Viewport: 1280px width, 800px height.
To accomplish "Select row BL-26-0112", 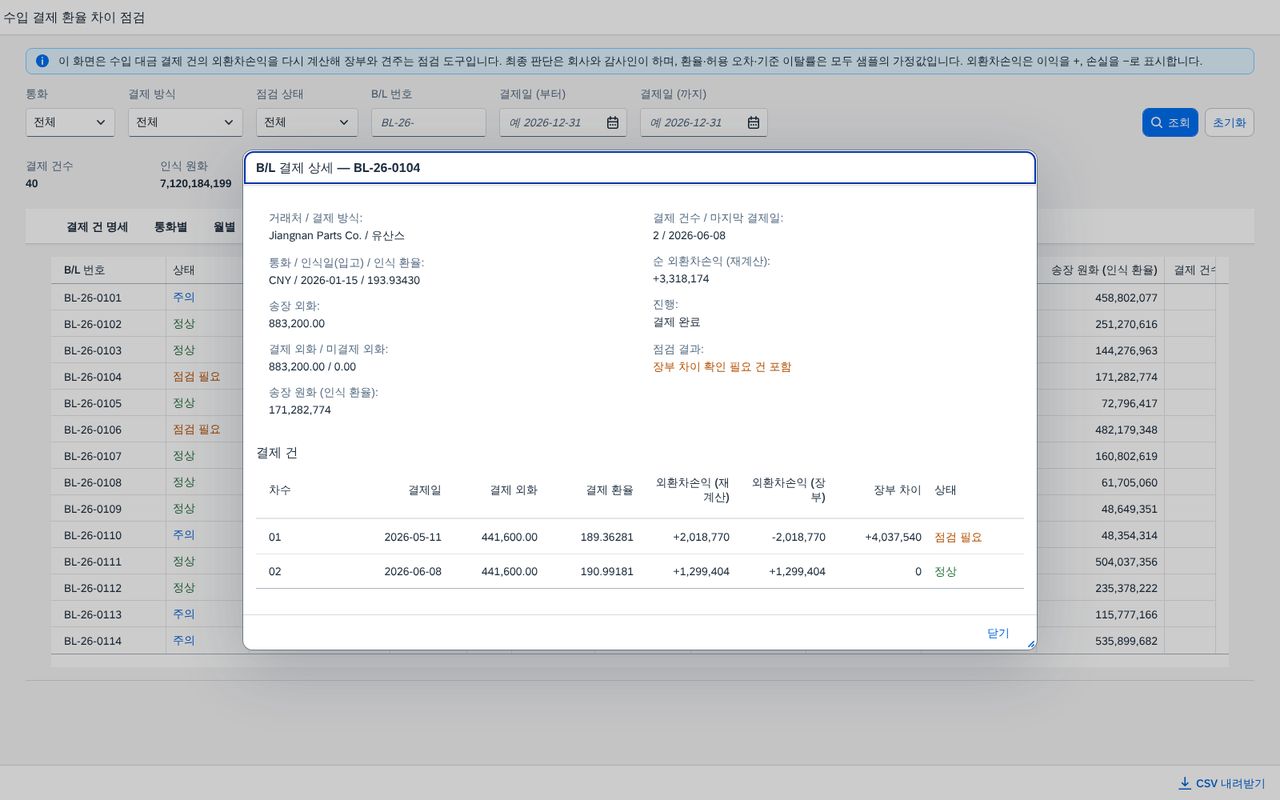I will click(633, 587).
